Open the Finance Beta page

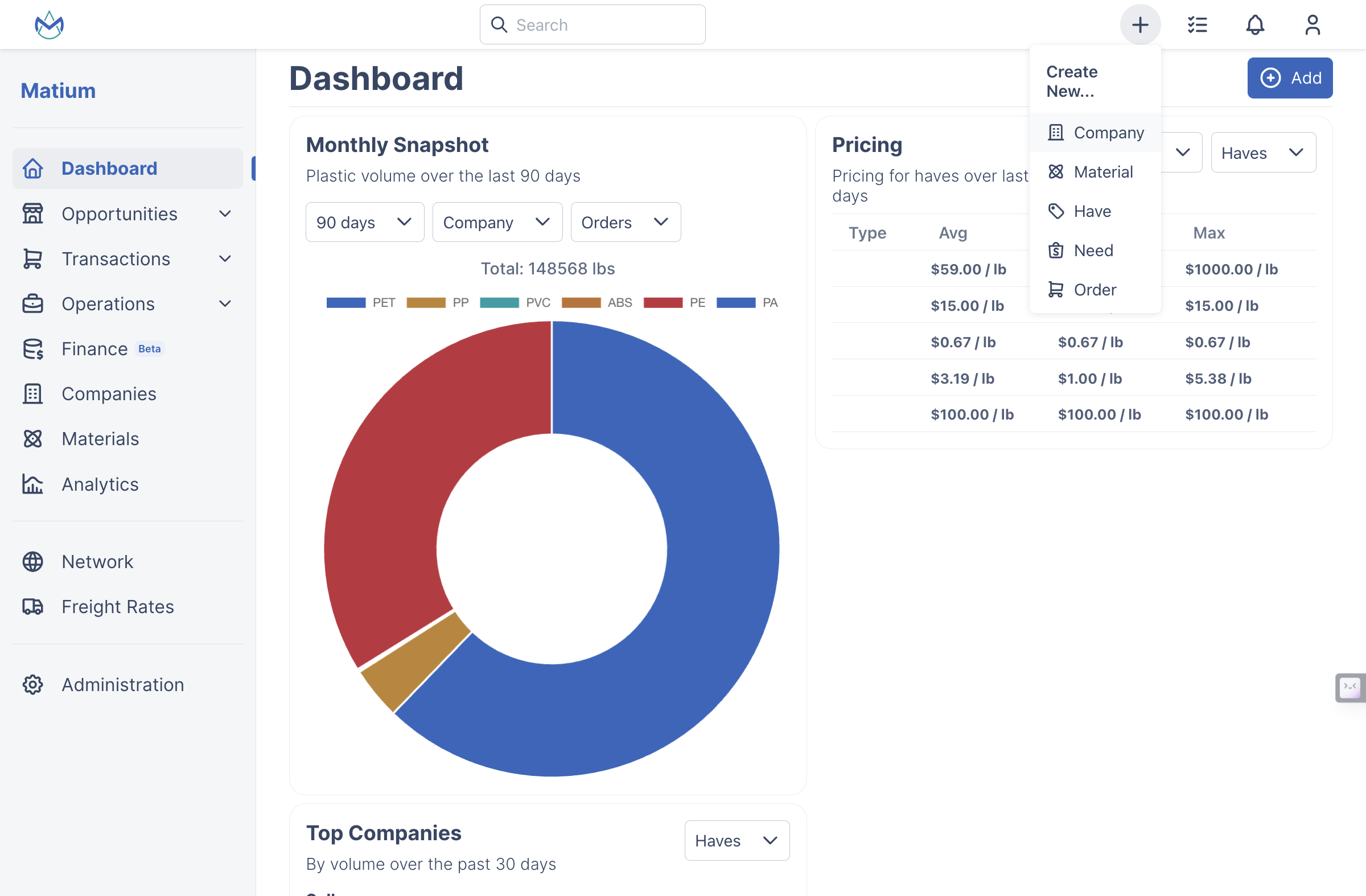click(127, 349)
